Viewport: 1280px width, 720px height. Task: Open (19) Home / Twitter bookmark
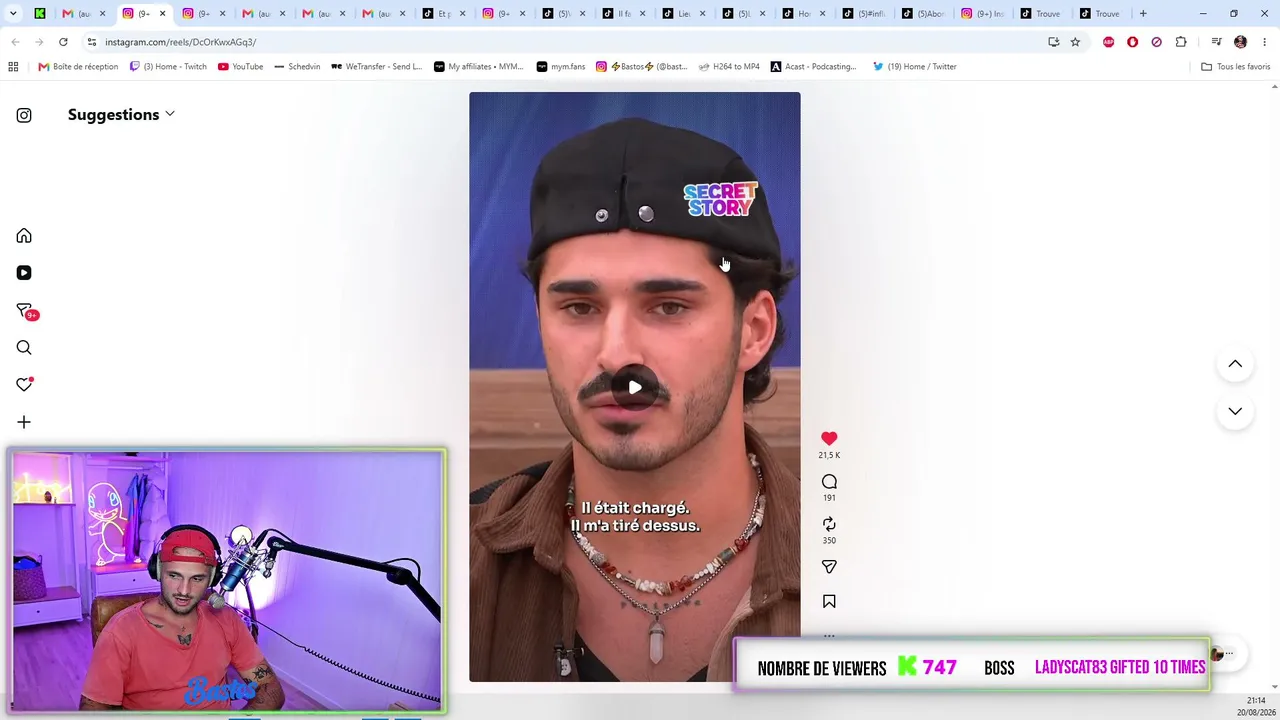(x=914, y=67)
